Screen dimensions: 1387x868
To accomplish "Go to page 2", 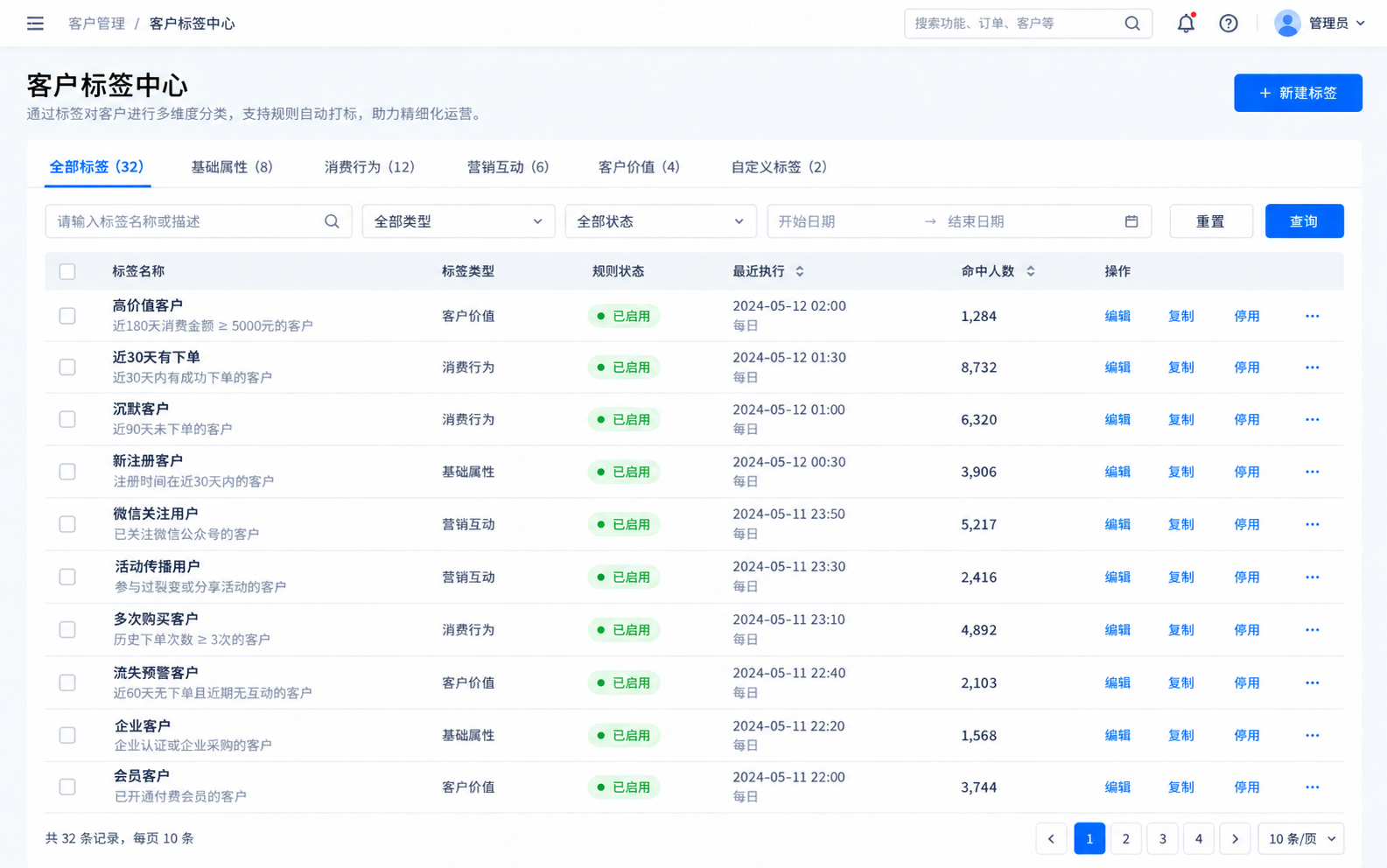I will tap(1125, 839).
